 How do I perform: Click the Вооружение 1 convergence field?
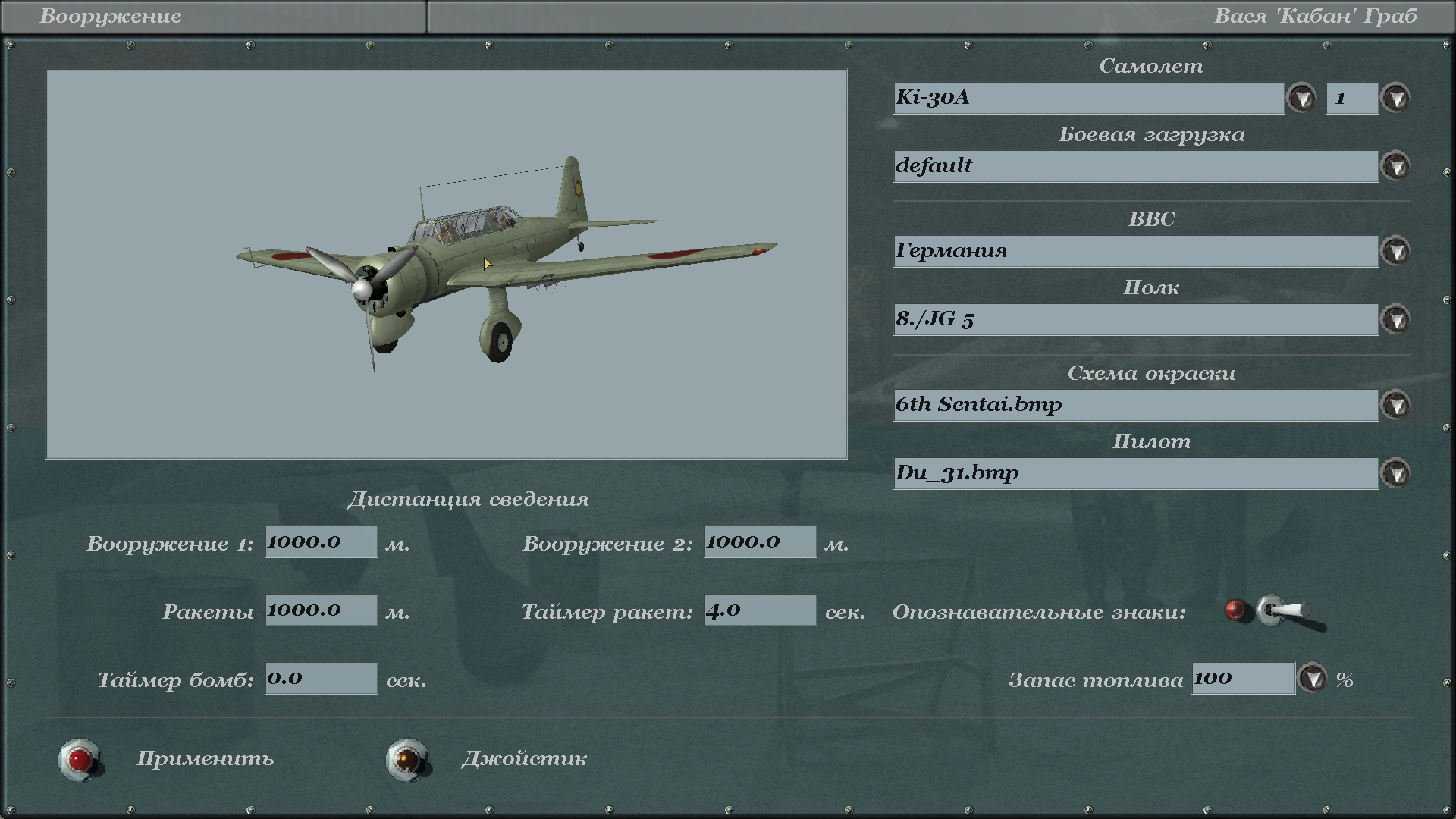(x=321, y=542)
